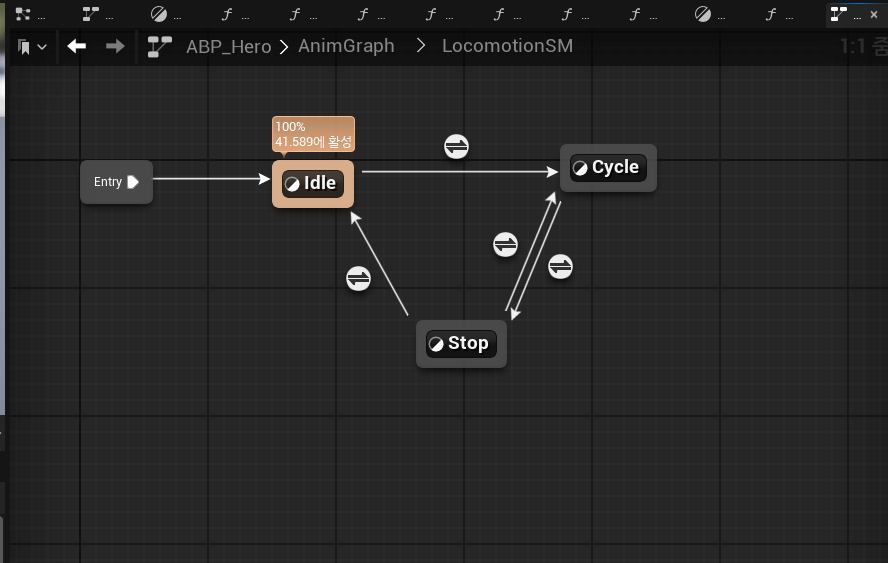The image size is (888, 563).
Task: Select the Stop to Cycle transition icon
Action: coord(505,245)
